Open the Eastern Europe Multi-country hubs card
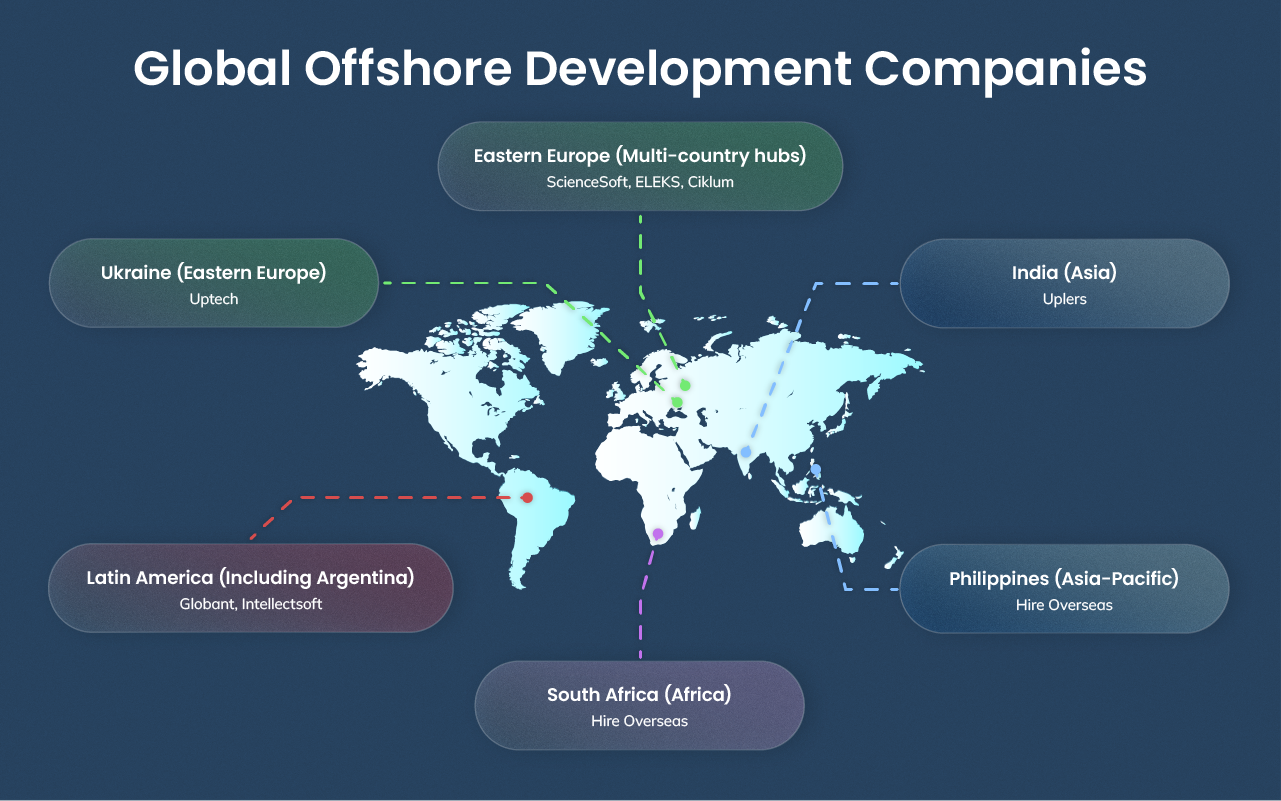The image size is (1281, 801). 639,166
